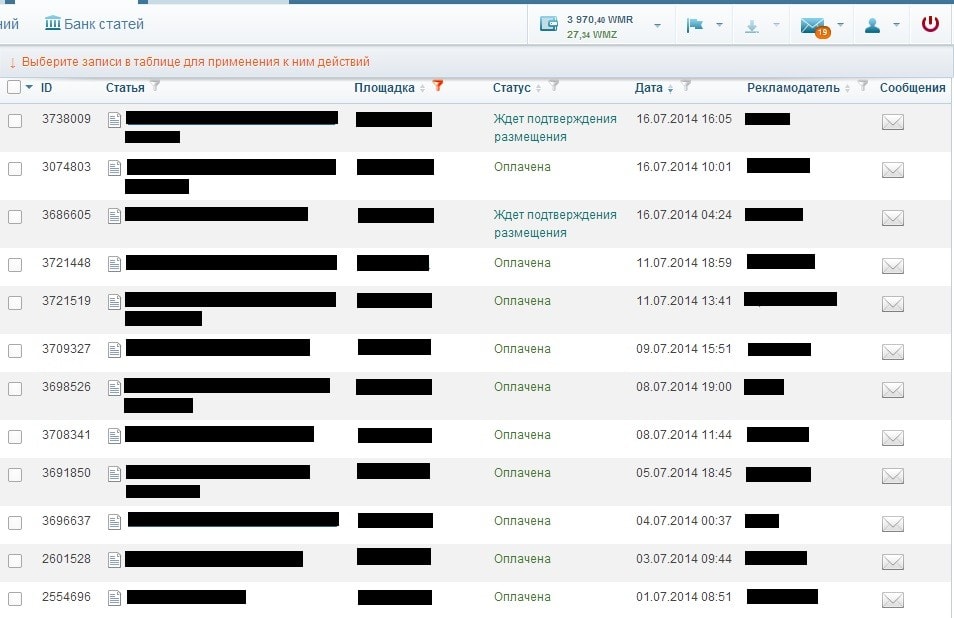This screenshot has height=618, width=954.
Task: Open the message envelope for row 2601528
Action: [x=893, y=561]
